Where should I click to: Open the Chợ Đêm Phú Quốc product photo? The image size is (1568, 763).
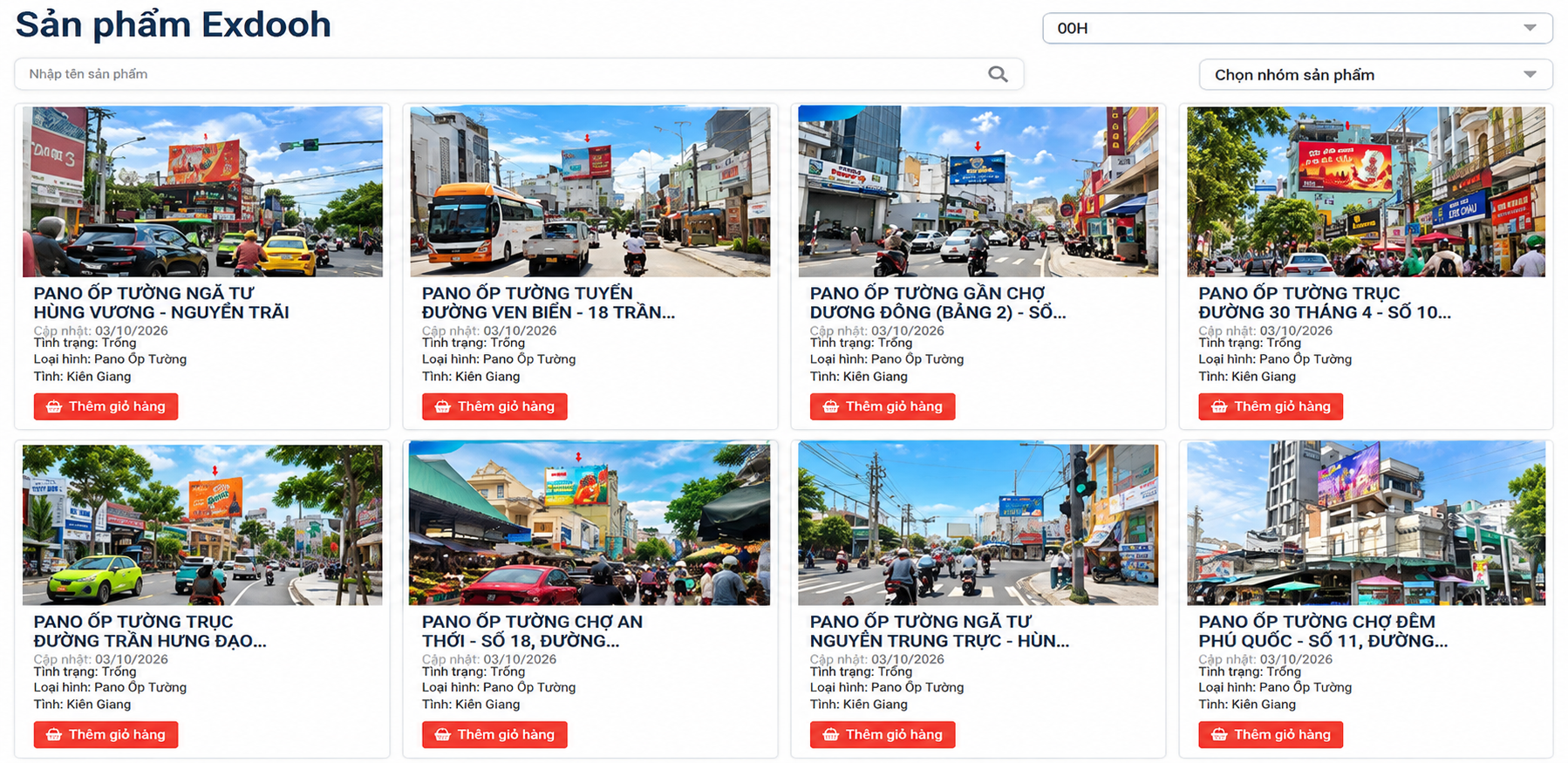tap(1367, 523)
